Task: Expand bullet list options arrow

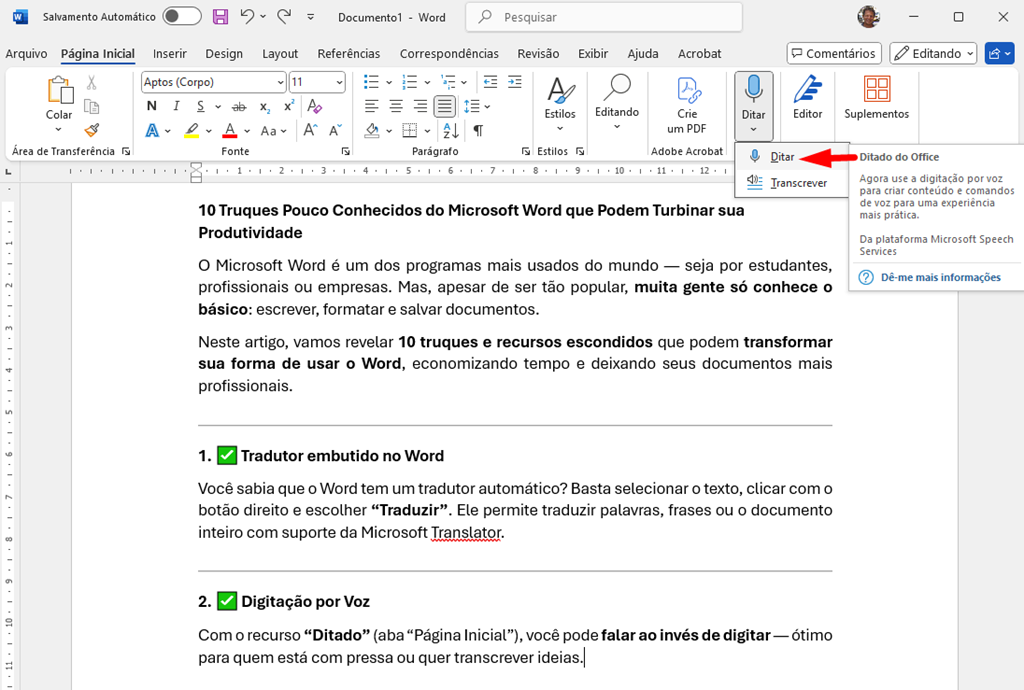Action: pos(389,82)
